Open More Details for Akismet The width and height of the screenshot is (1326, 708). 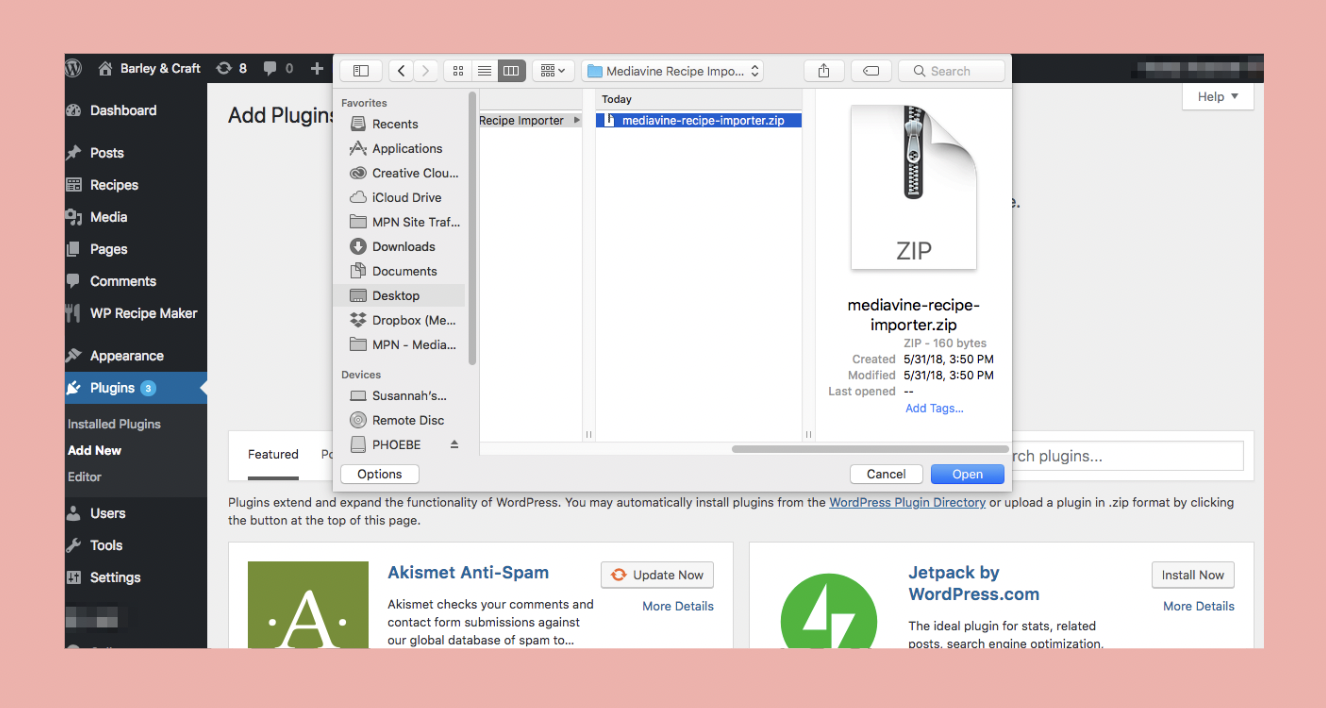(678, 606)
